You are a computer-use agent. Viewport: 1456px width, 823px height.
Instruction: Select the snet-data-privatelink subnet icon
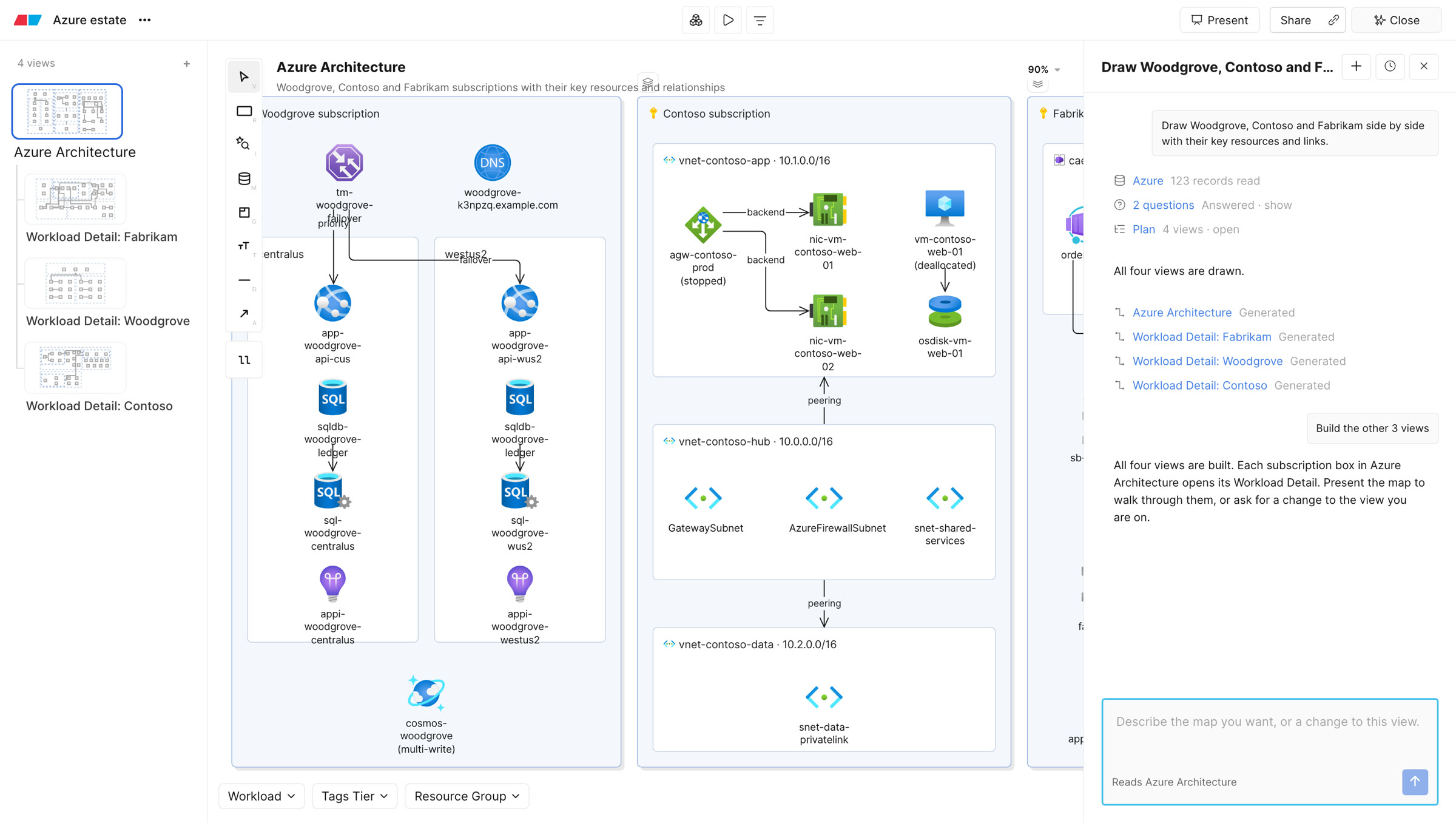[x=824, y=697]
